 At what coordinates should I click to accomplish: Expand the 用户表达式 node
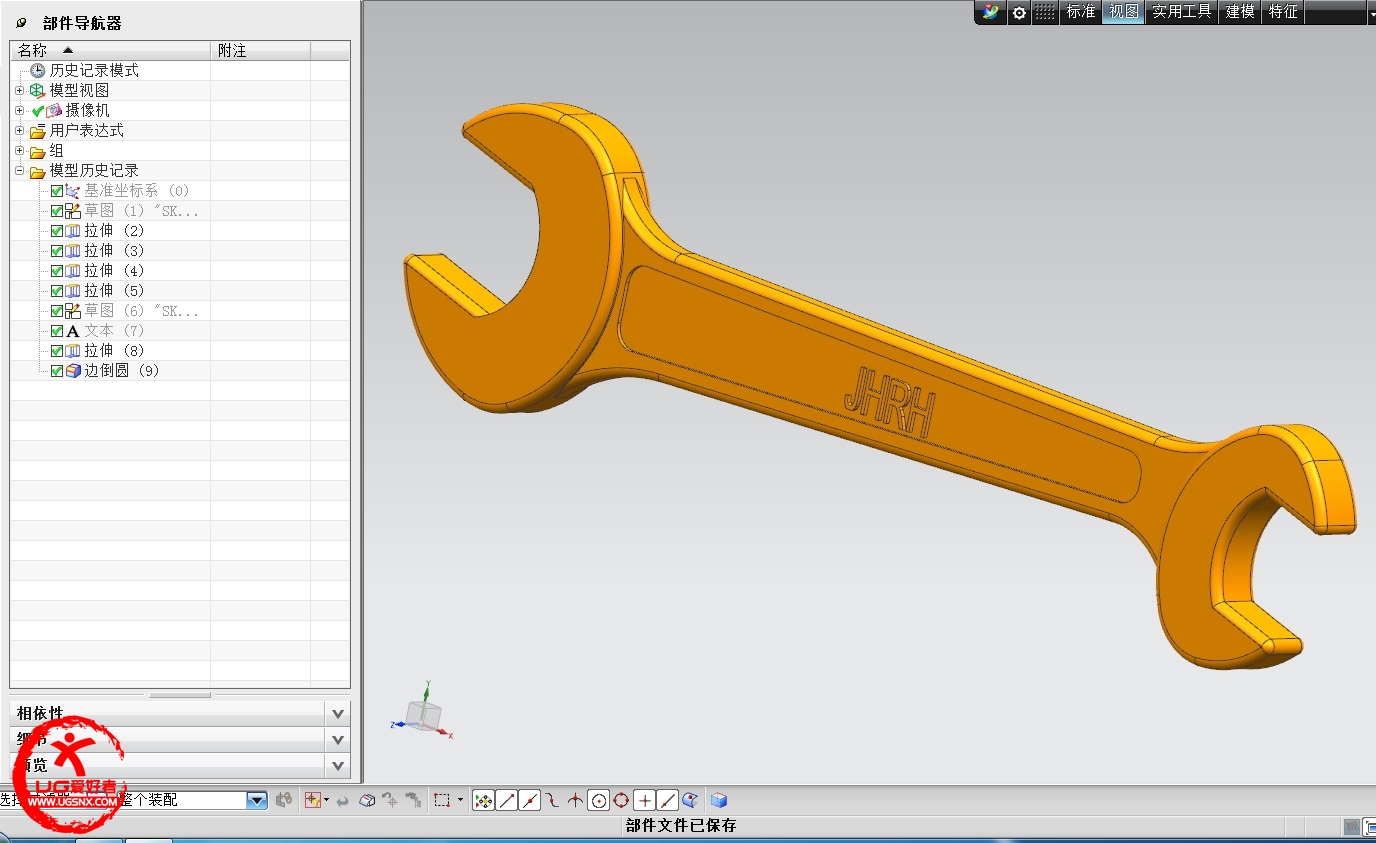click(x=19, y=130)
